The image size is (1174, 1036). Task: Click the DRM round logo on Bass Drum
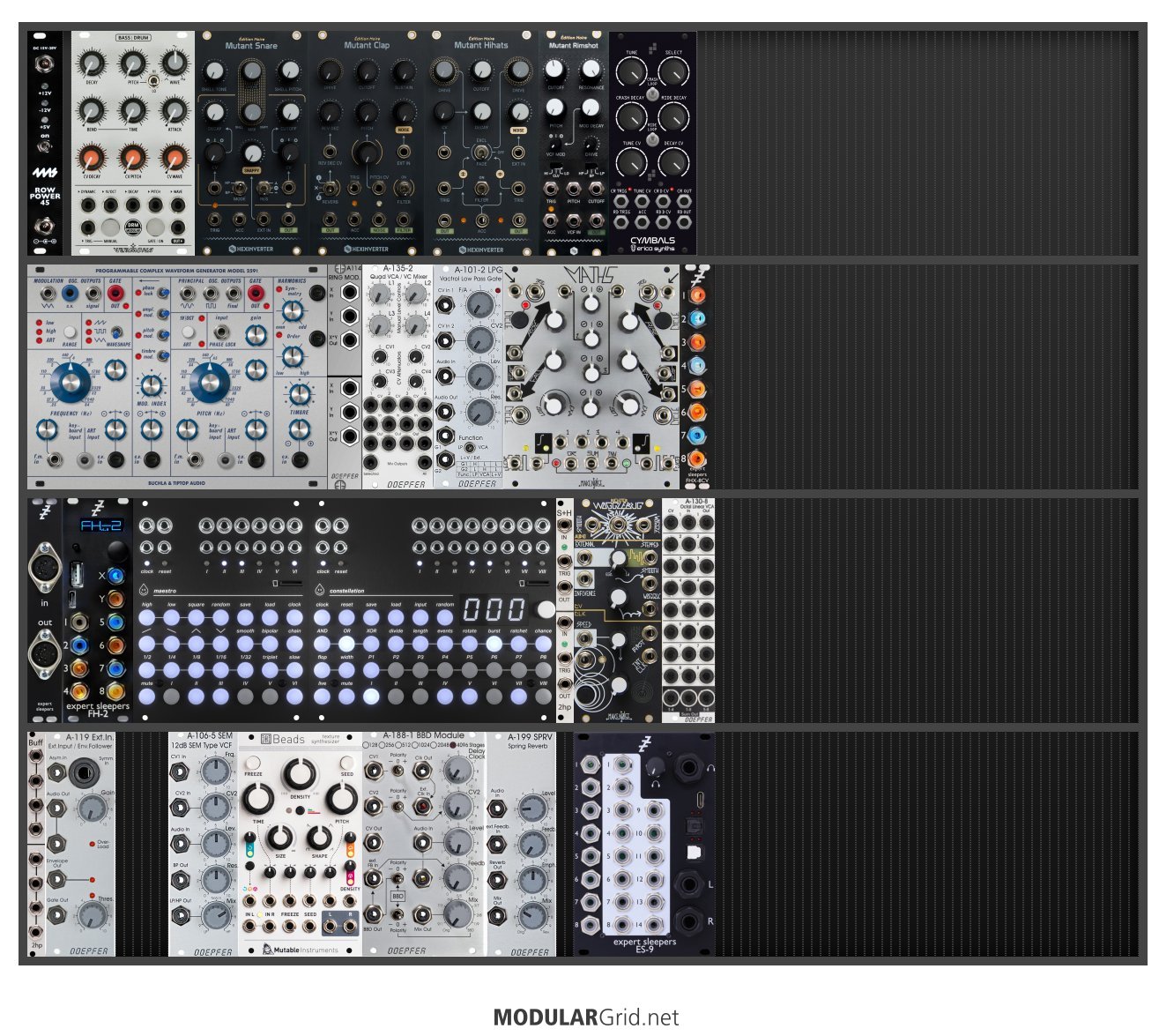point(132,227)
